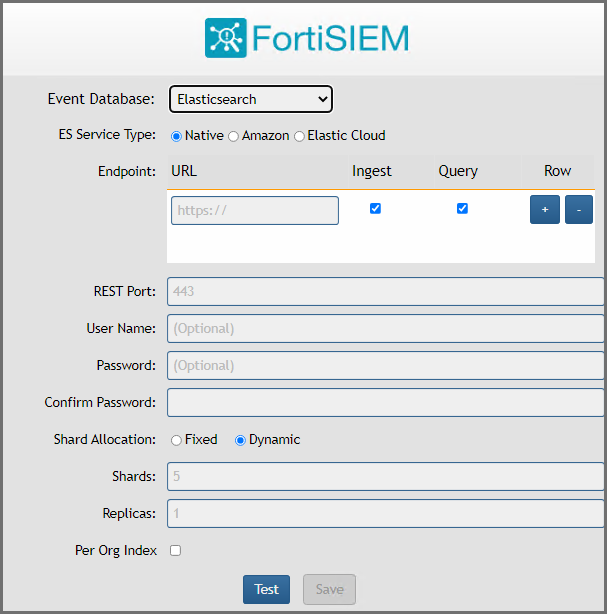Uncheck the Ingest checkbox

point(375,209)
